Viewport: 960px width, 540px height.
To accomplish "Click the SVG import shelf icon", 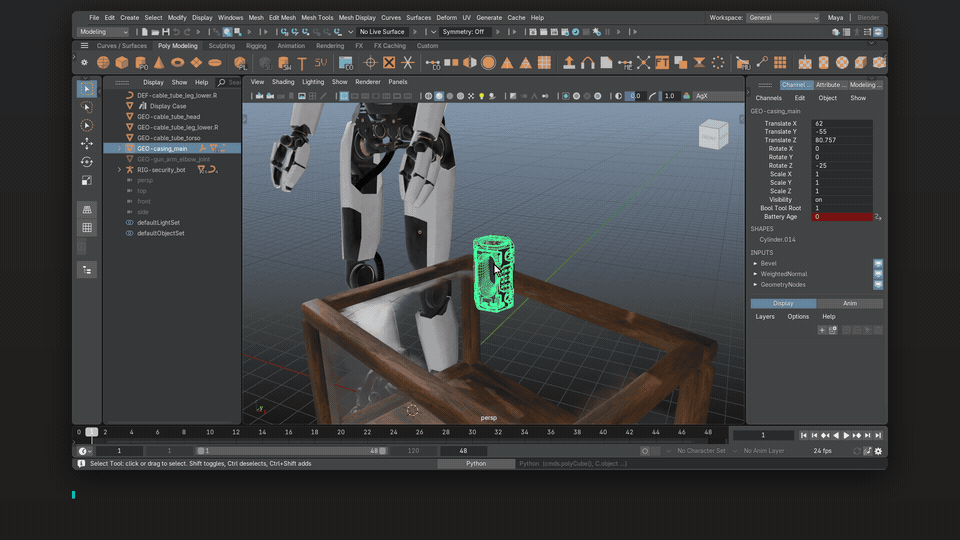I will click(x=321, y=62).
